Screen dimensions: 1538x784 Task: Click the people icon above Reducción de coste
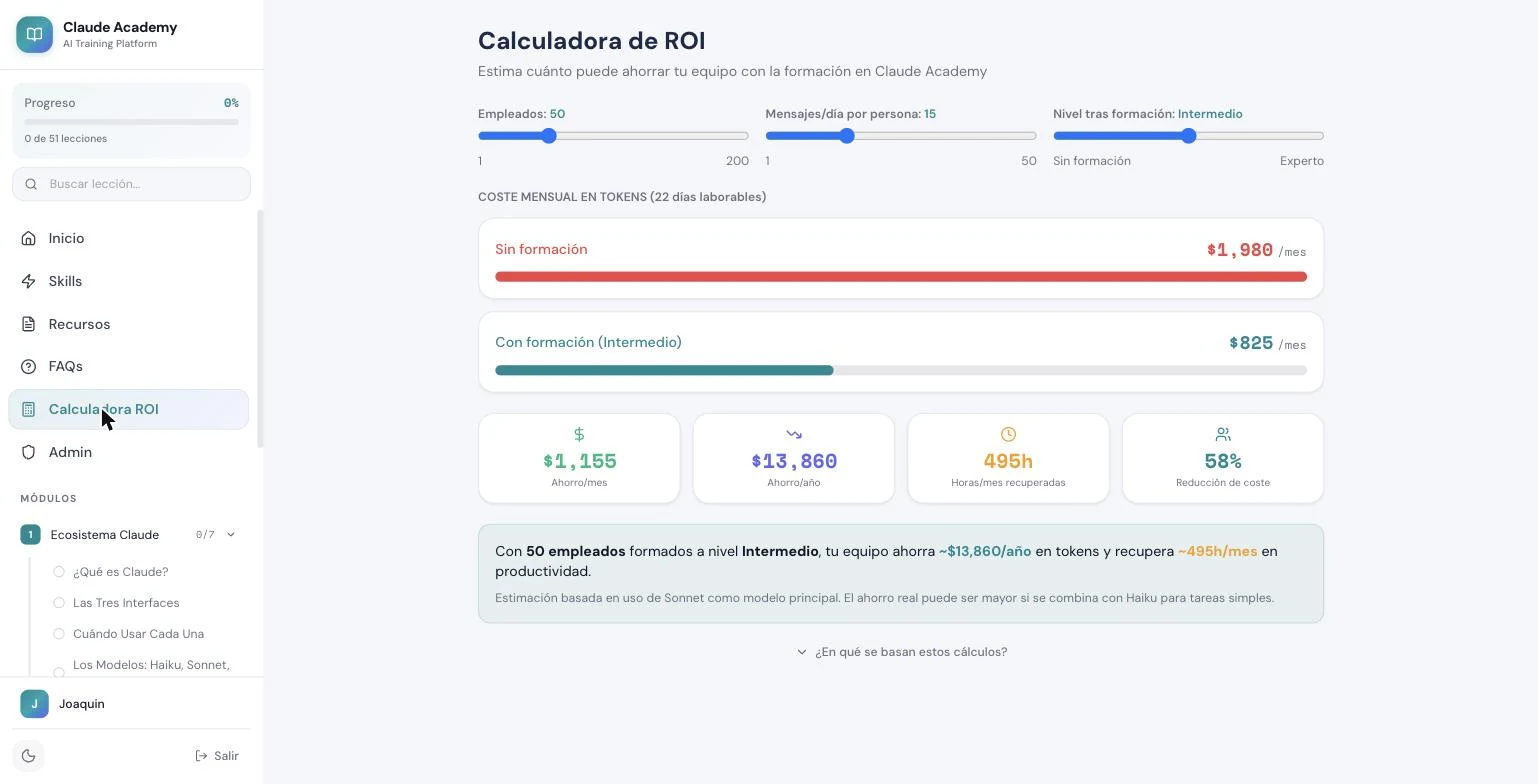(1223, 434)
